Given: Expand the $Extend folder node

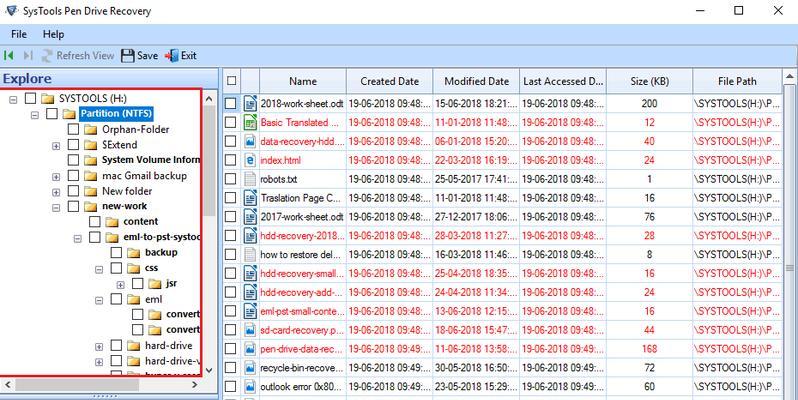Looking at the screenshot, I should pos(56,146).
